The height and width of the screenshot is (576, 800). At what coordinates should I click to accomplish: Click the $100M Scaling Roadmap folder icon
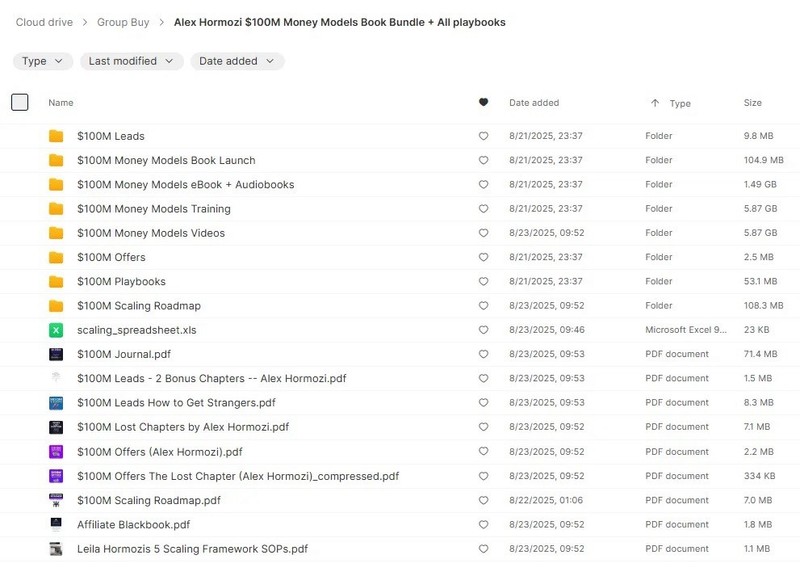coord(56,306)
